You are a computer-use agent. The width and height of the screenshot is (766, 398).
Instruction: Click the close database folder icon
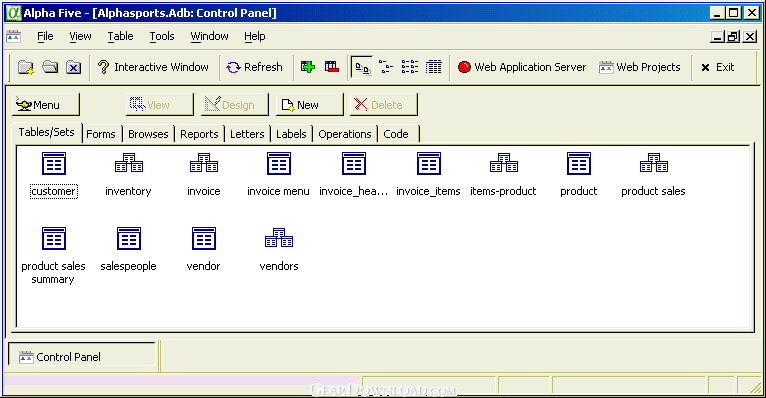(74, 67)
